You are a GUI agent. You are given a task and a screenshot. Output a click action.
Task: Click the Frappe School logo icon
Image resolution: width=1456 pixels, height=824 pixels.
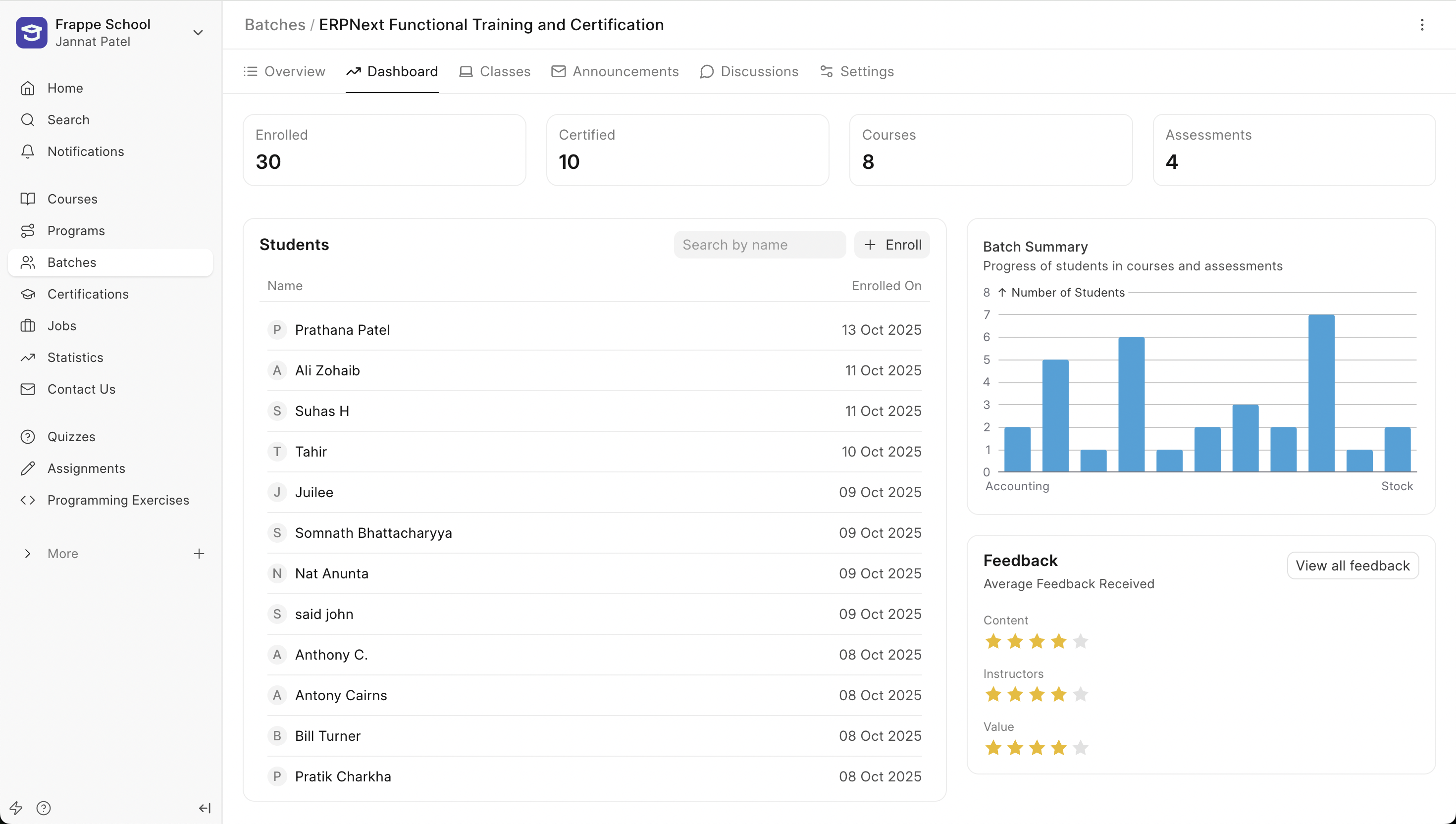(31, 32)
